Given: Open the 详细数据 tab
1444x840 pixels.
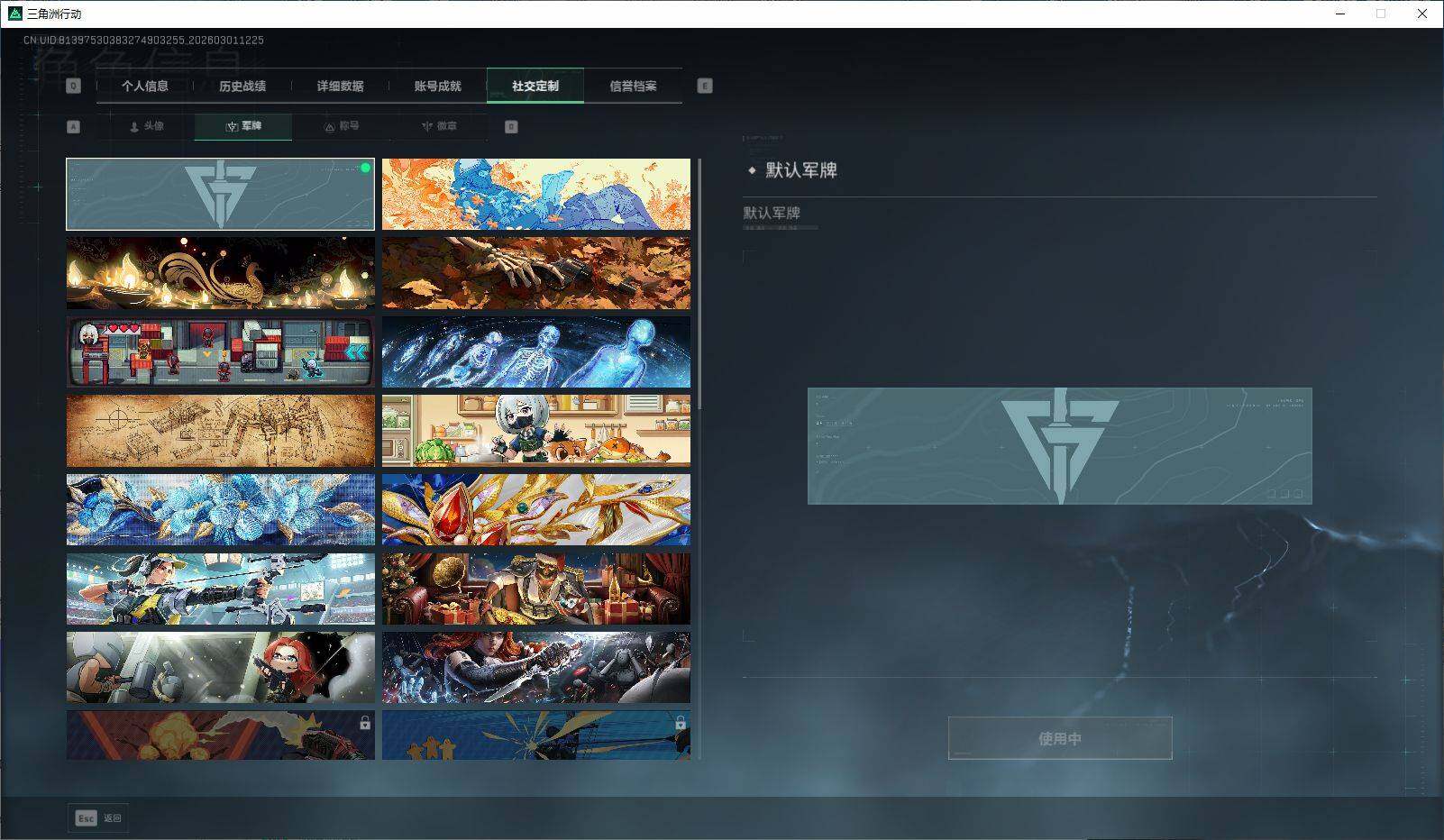Looking at the screenshot, I should [x=340, y=87].
